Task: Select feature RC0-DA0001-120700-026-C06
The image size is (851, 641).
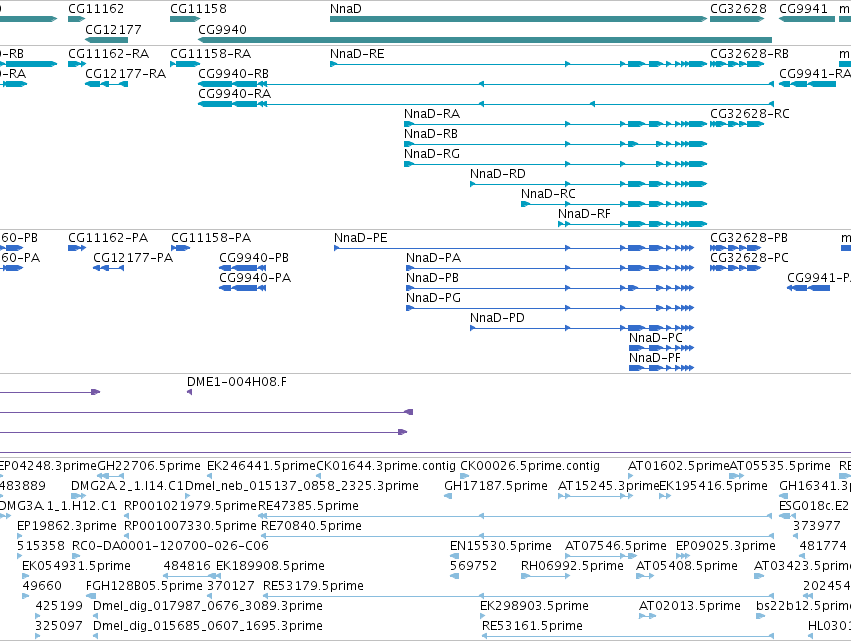Action: pos(76,556)
